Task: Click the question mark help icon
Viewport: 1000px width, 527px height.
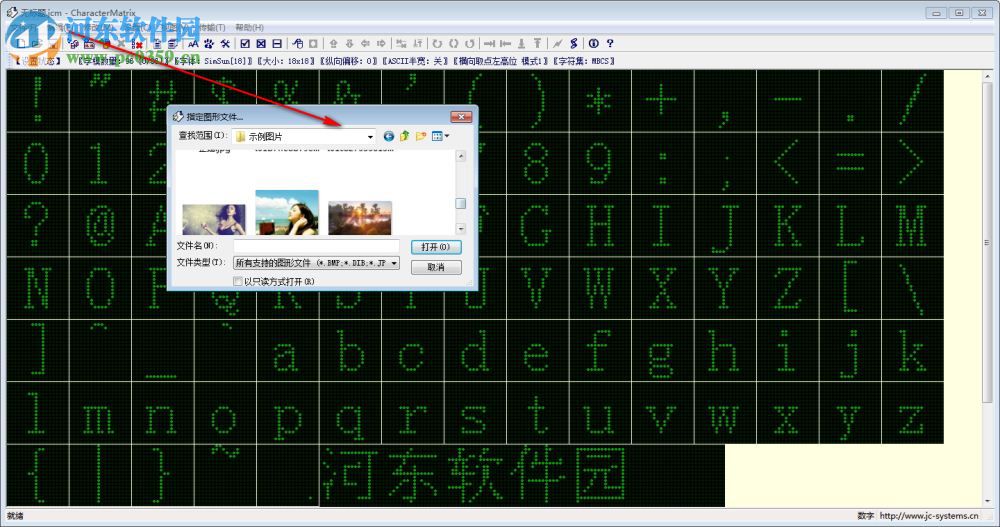Action: click(x=610, y=43)
